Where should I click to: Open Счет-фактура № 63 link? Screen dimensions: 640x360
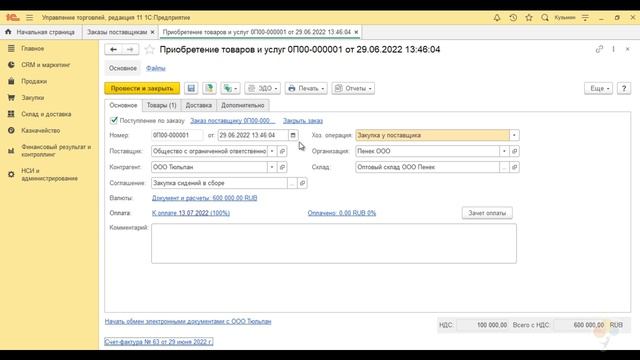click(158, 342)
